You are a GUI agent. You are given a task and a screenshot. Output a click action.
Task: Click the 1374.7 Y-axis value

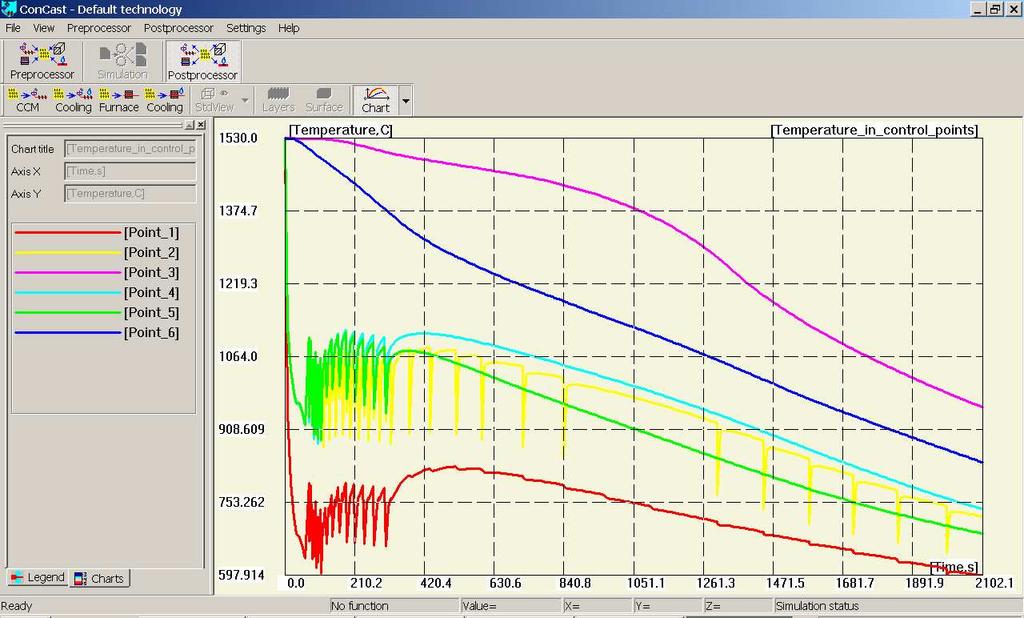point(238,210)
